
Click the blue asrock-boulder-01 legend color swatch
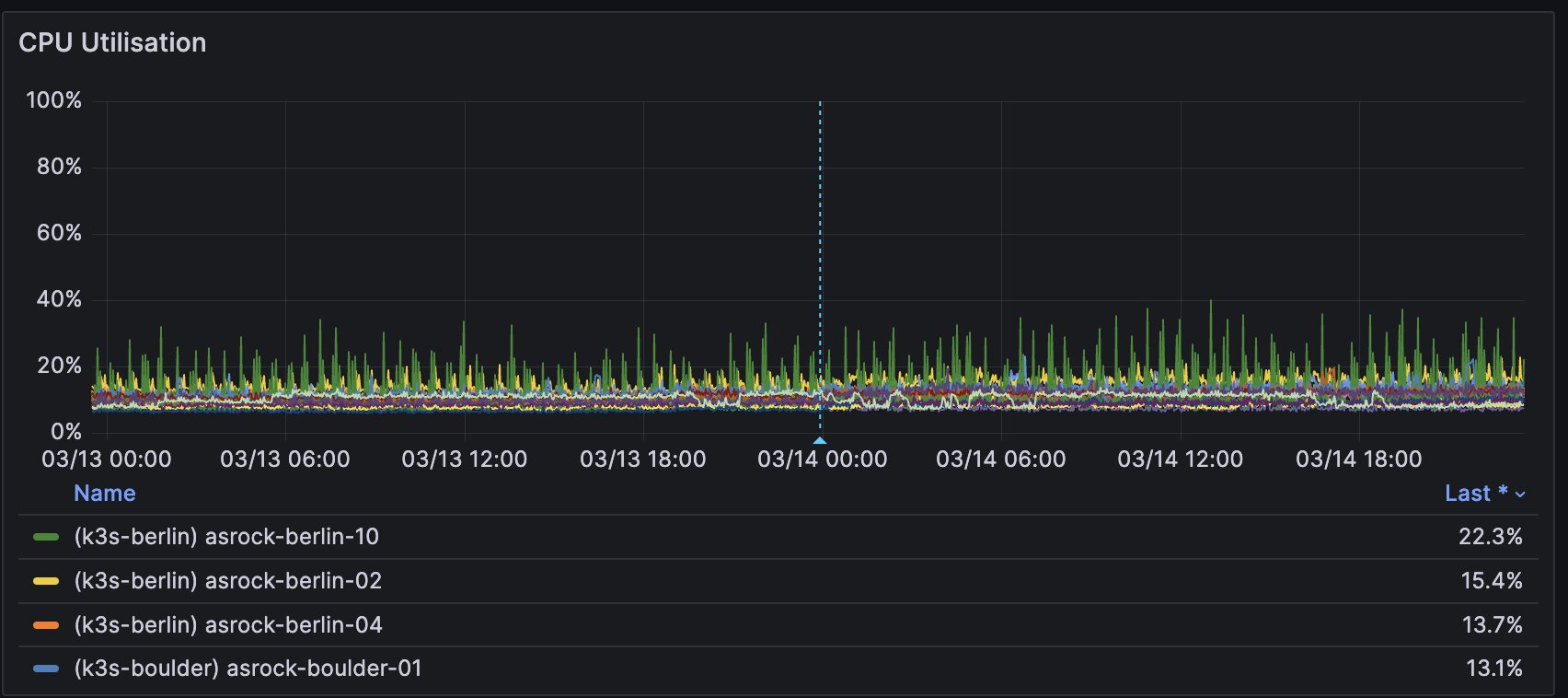(46, 669)
